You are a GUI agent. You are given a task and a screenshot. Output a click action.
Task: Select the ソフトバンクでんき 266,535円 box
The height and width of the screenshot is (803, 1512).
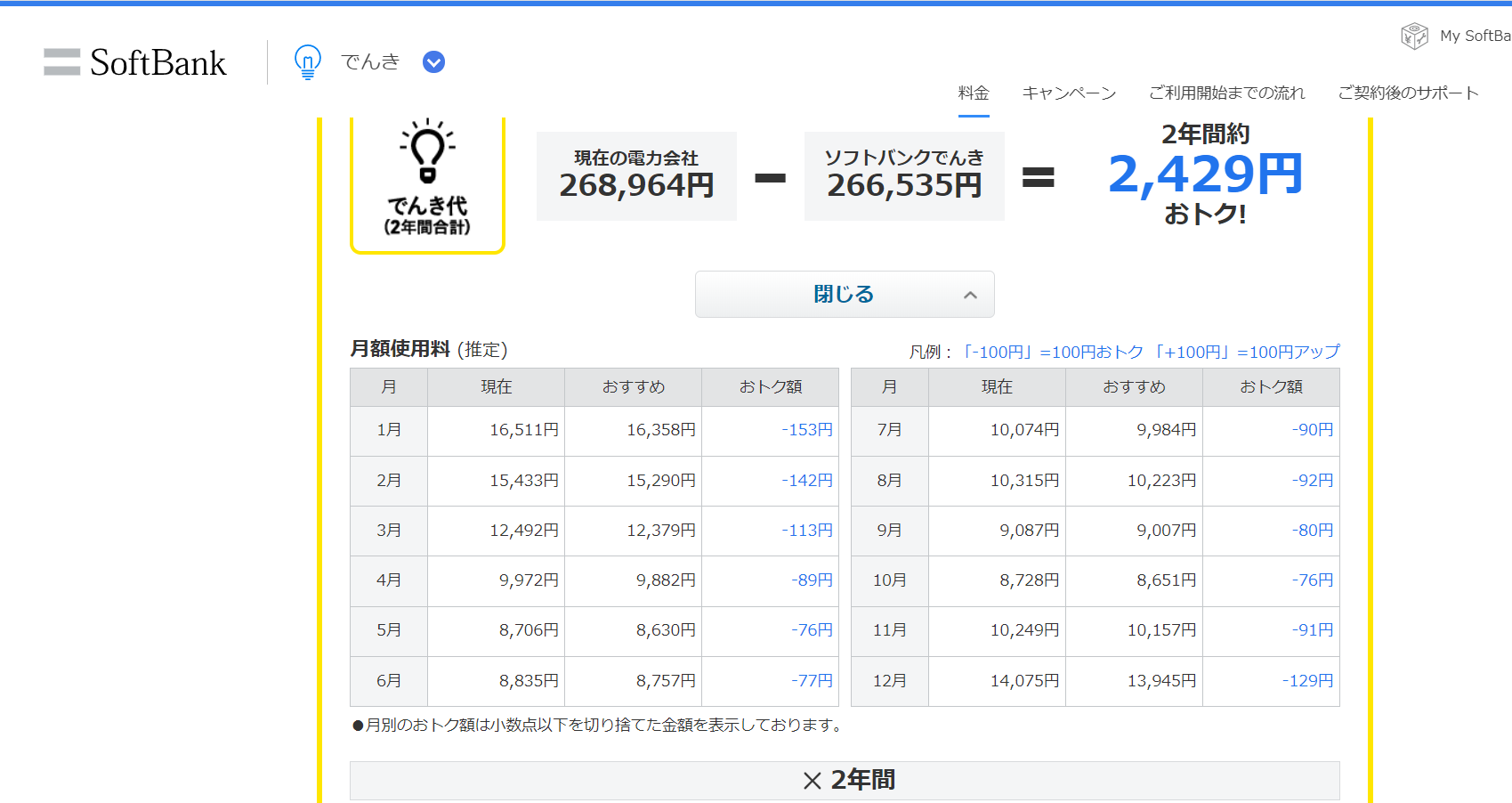coord(904,176)
